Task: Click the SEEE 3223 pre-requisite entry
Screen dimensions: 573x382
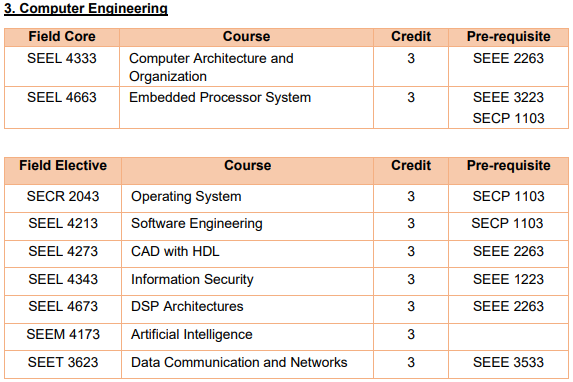Action: 508,98
